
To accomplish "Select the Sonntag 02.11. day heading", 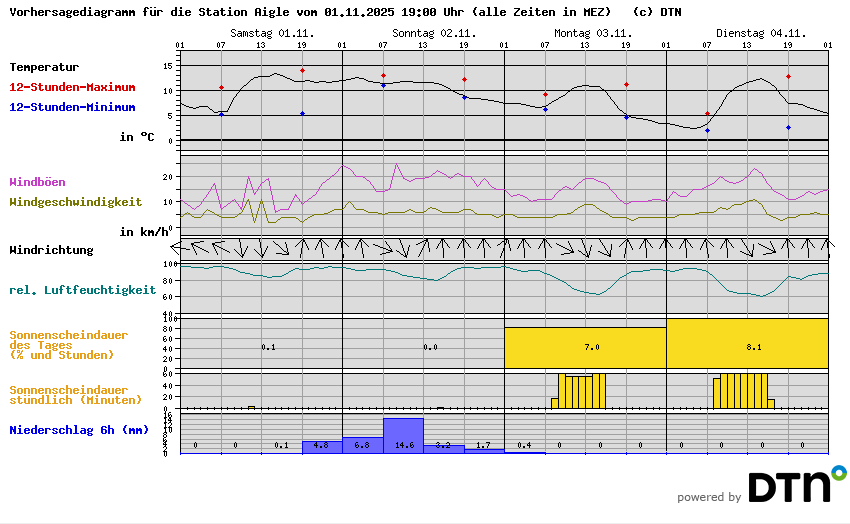I will pos(434,33).
